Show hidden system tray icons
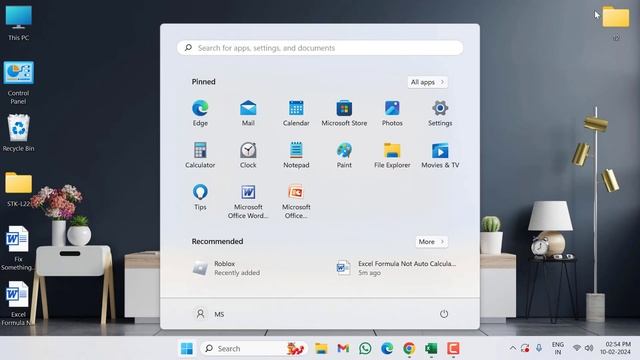Screen dimensions: 640x360 pyautogui.click(x=513, y=348)
